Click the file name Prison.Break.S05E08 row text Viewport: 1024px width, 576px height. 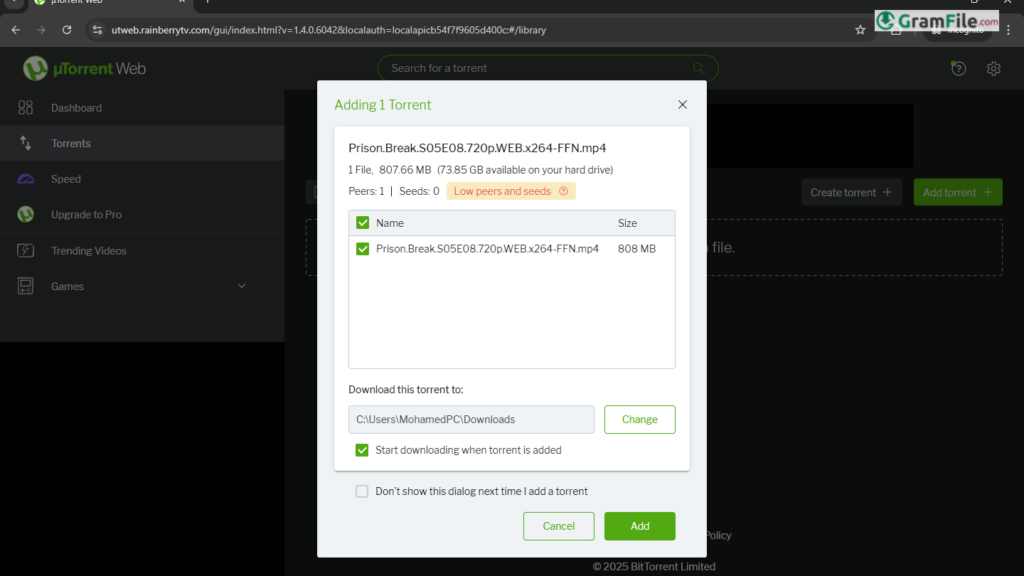487,249
